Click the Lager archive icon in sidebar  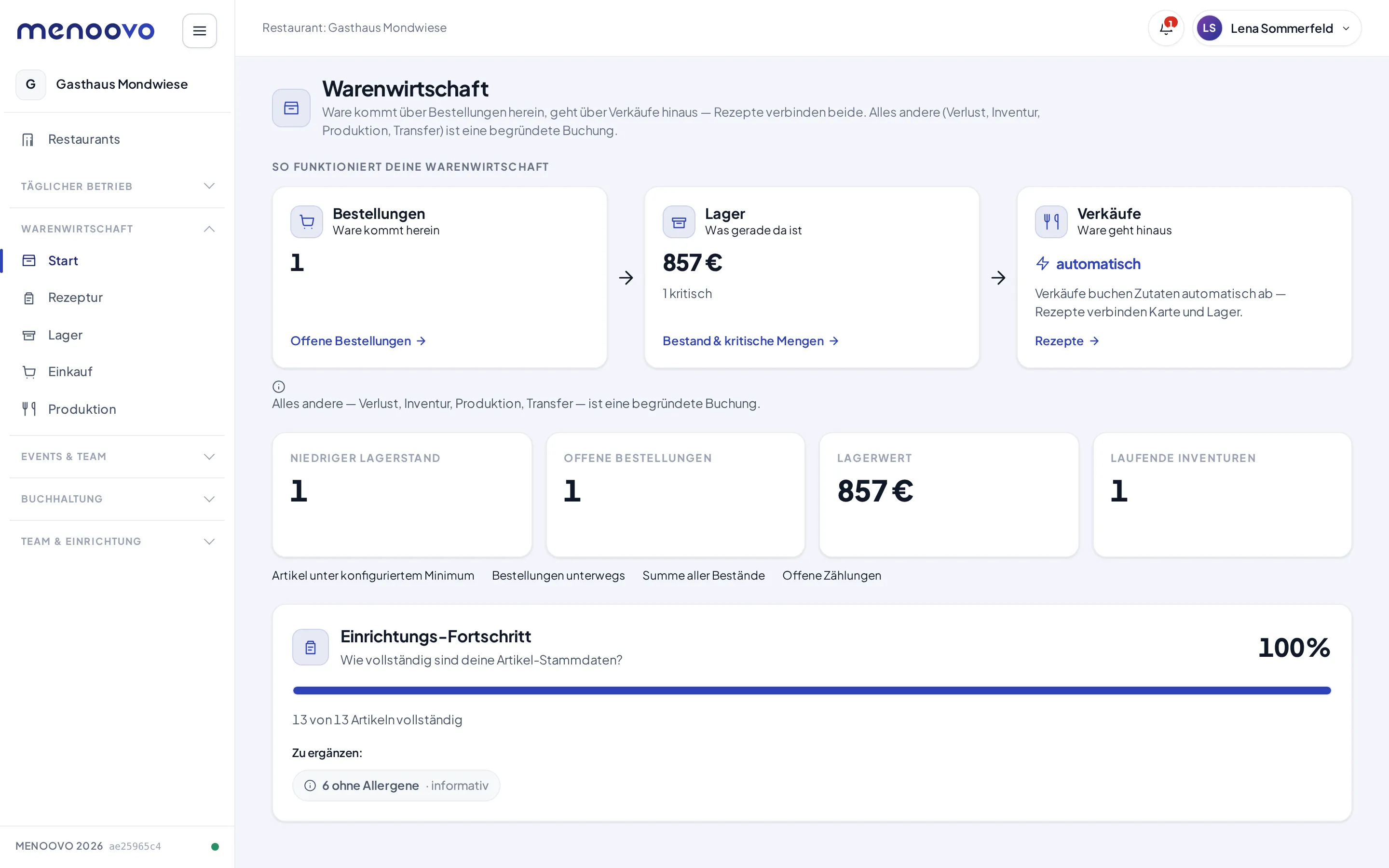point(29,335)
